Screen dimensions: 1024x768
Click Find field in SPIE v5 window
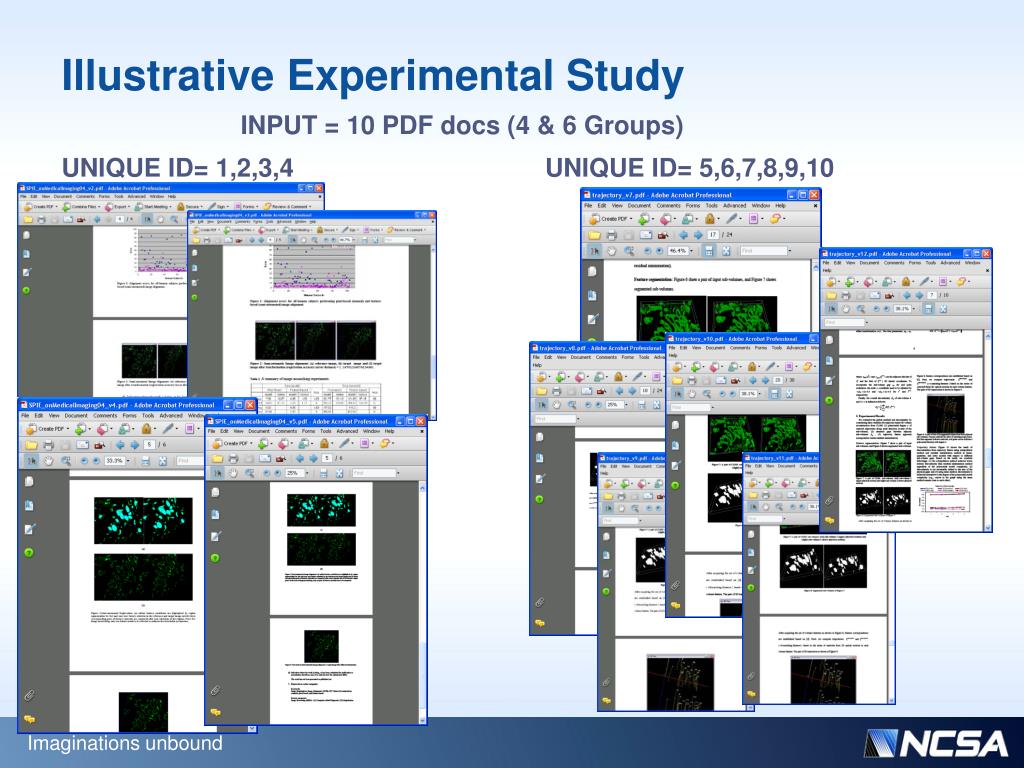(374, 473)
